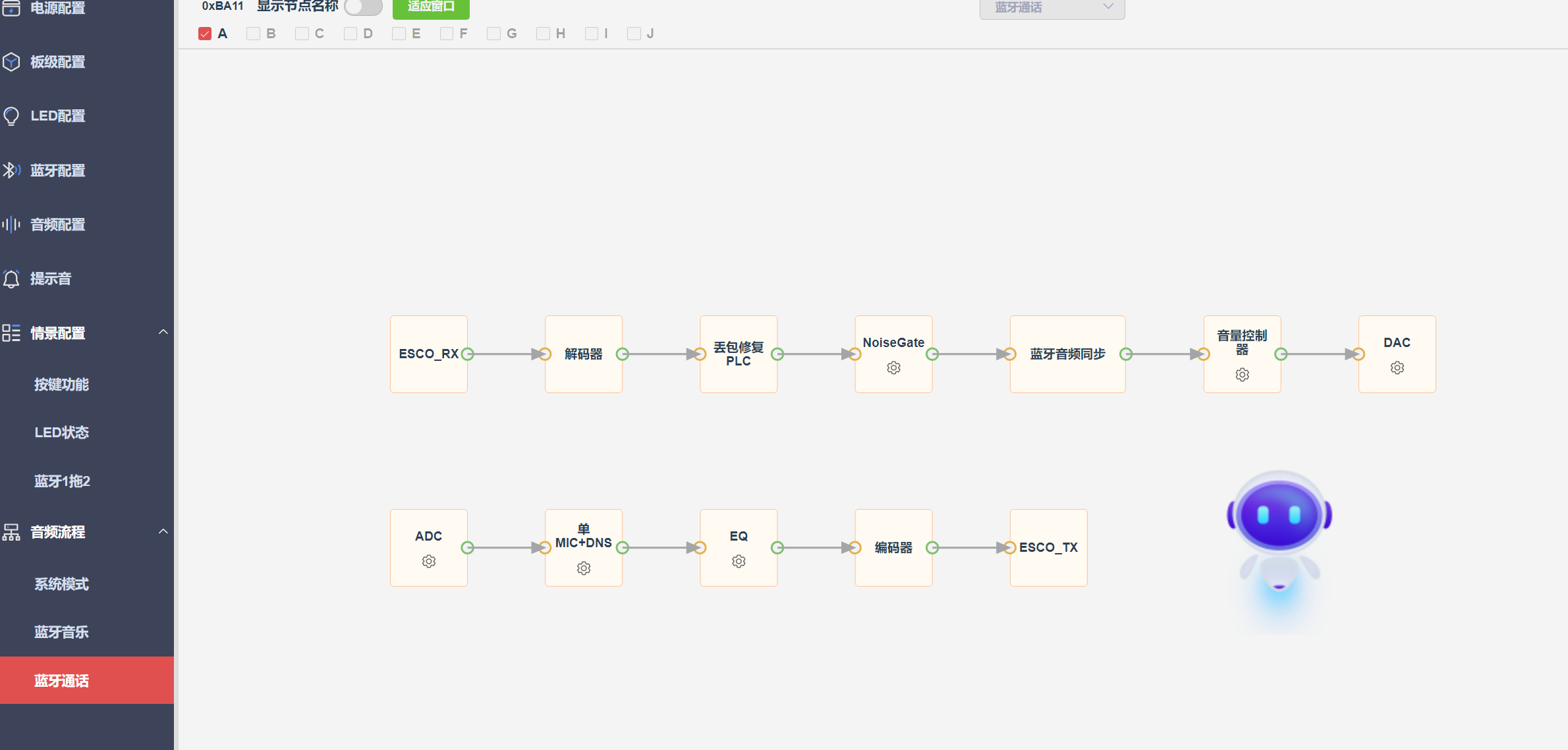Image resolution: width=1568 pixels, height=750 pixels.
Task: Click the 情景配置 list icon
Action: tap(11, 333)
